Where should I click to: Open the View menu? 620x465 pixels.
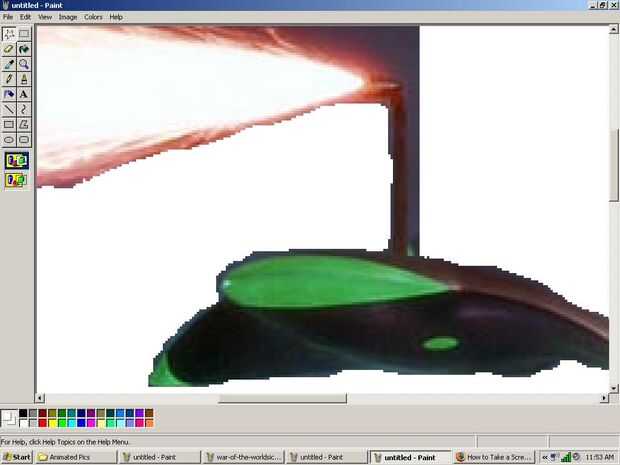point(45,17)
